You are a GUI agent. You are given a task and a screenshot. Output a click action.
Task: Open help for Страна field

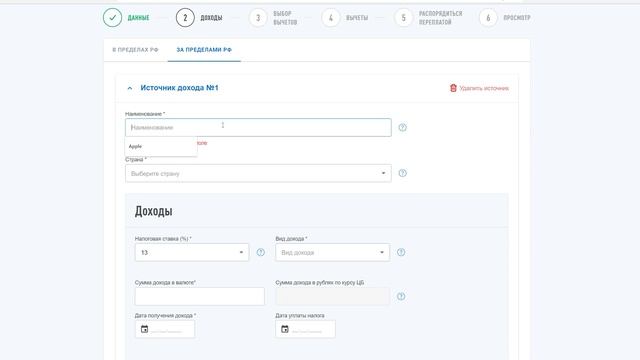[x=402, y=173]
